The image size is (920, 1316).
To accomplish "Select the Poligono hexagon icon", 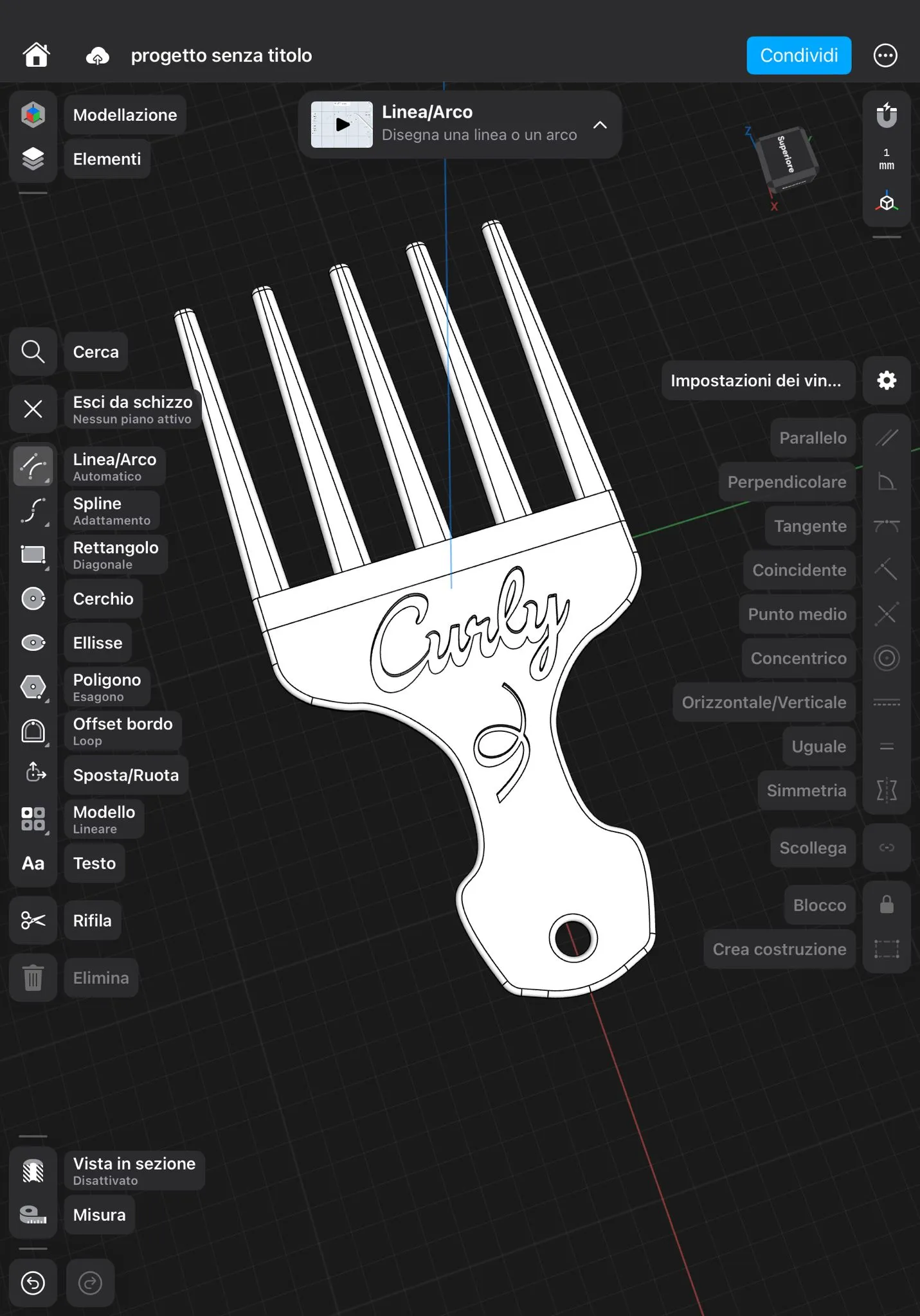I will (33, 687).
